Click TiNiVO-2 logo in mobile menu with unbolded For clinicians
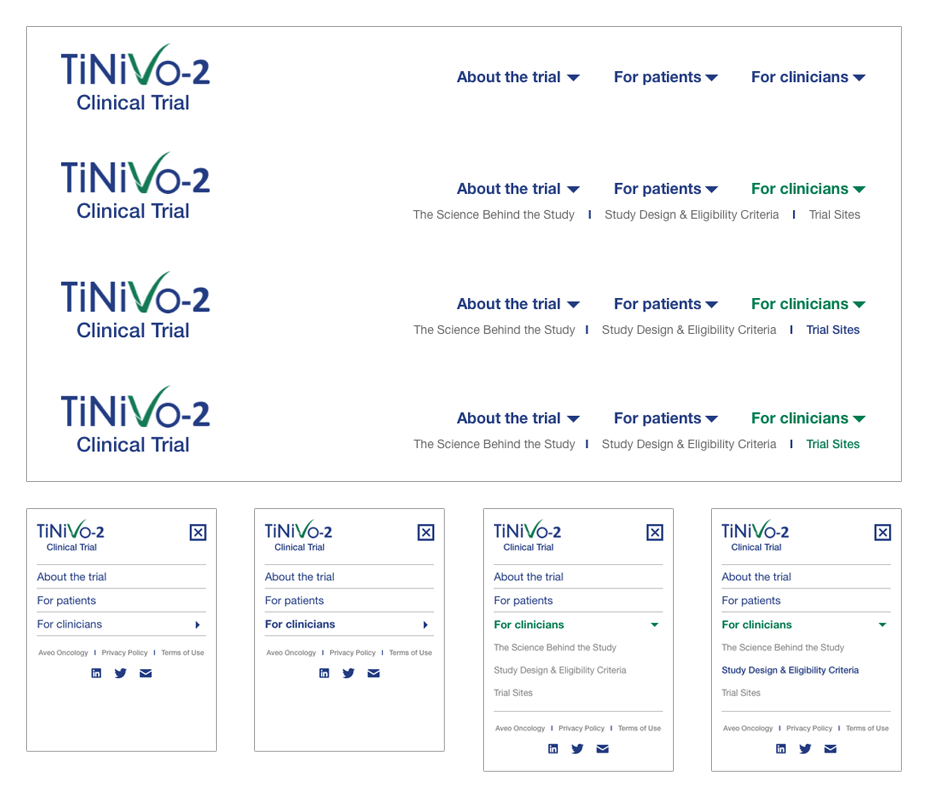 70,536
